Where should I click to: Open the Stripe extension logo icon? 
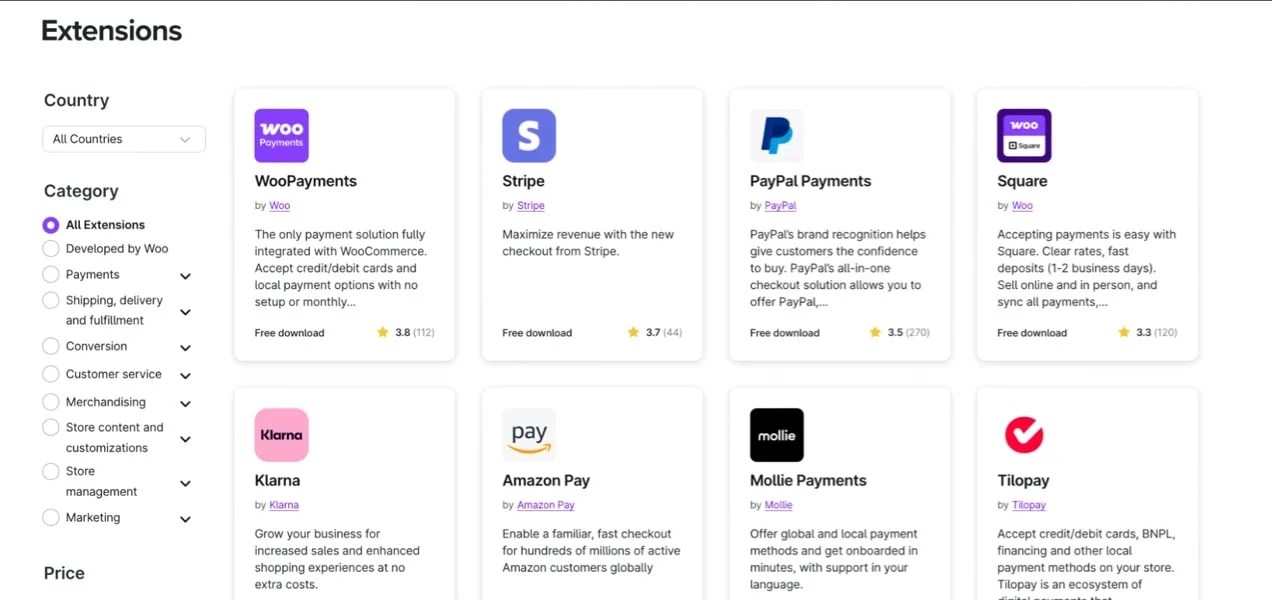click(x=529, y=136)
